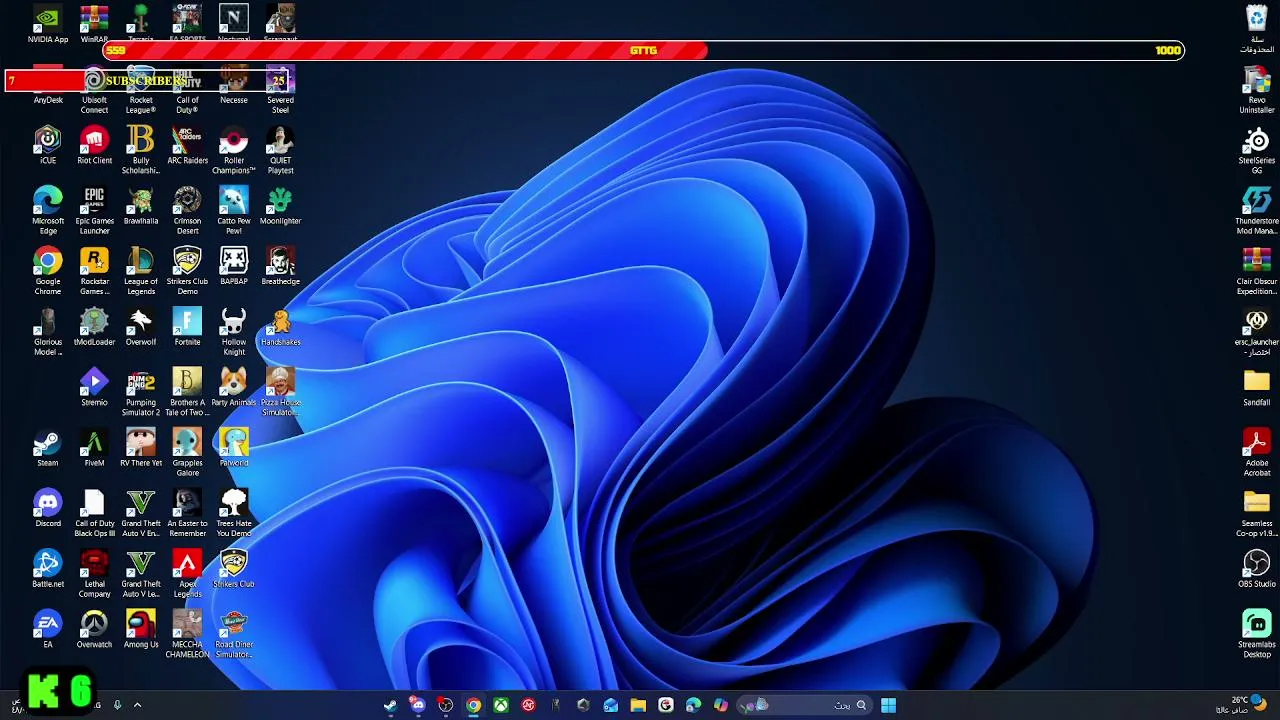1280x720 pixels.
Task: Open the Windows Start menu
Action: 888,705
